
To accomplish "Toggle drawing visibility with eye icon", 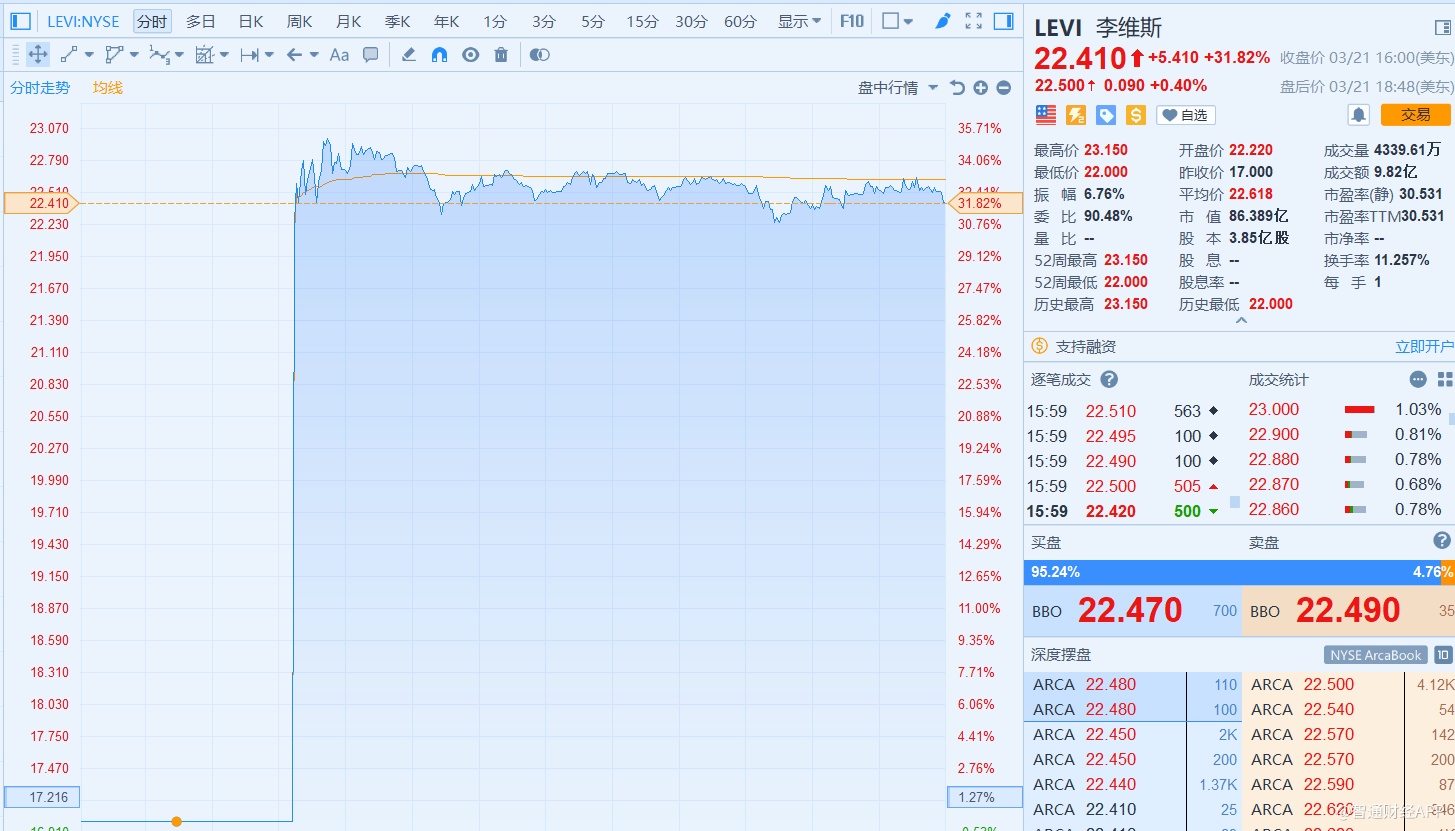I will click(470, 55).
